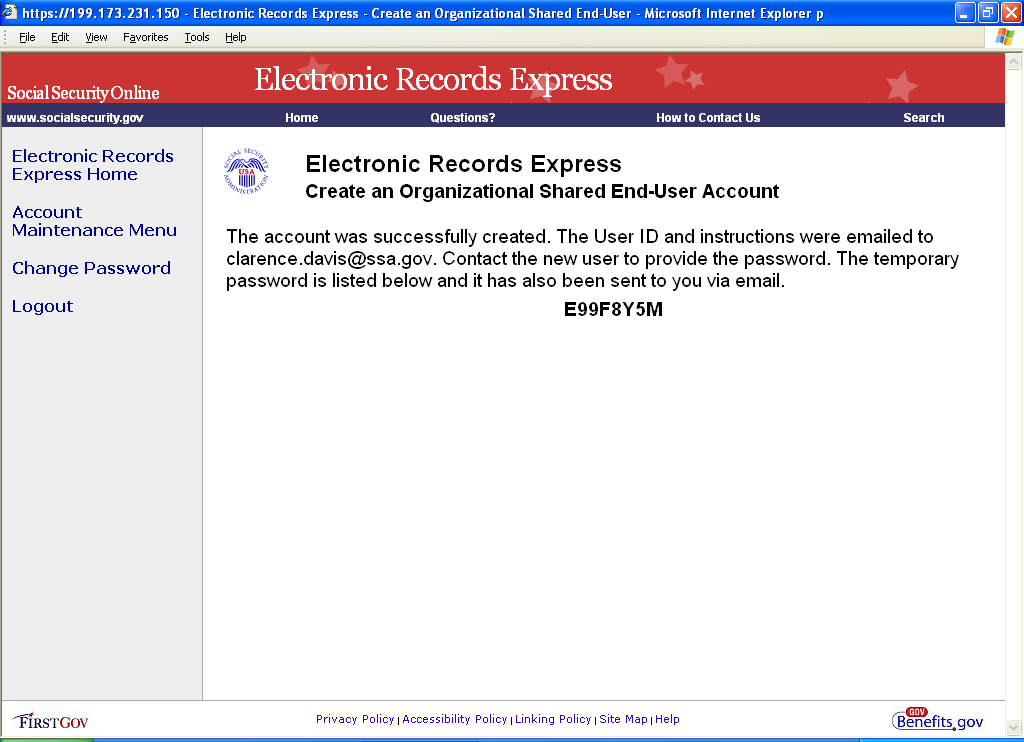Open the View menu

click(x=96, y=37)
